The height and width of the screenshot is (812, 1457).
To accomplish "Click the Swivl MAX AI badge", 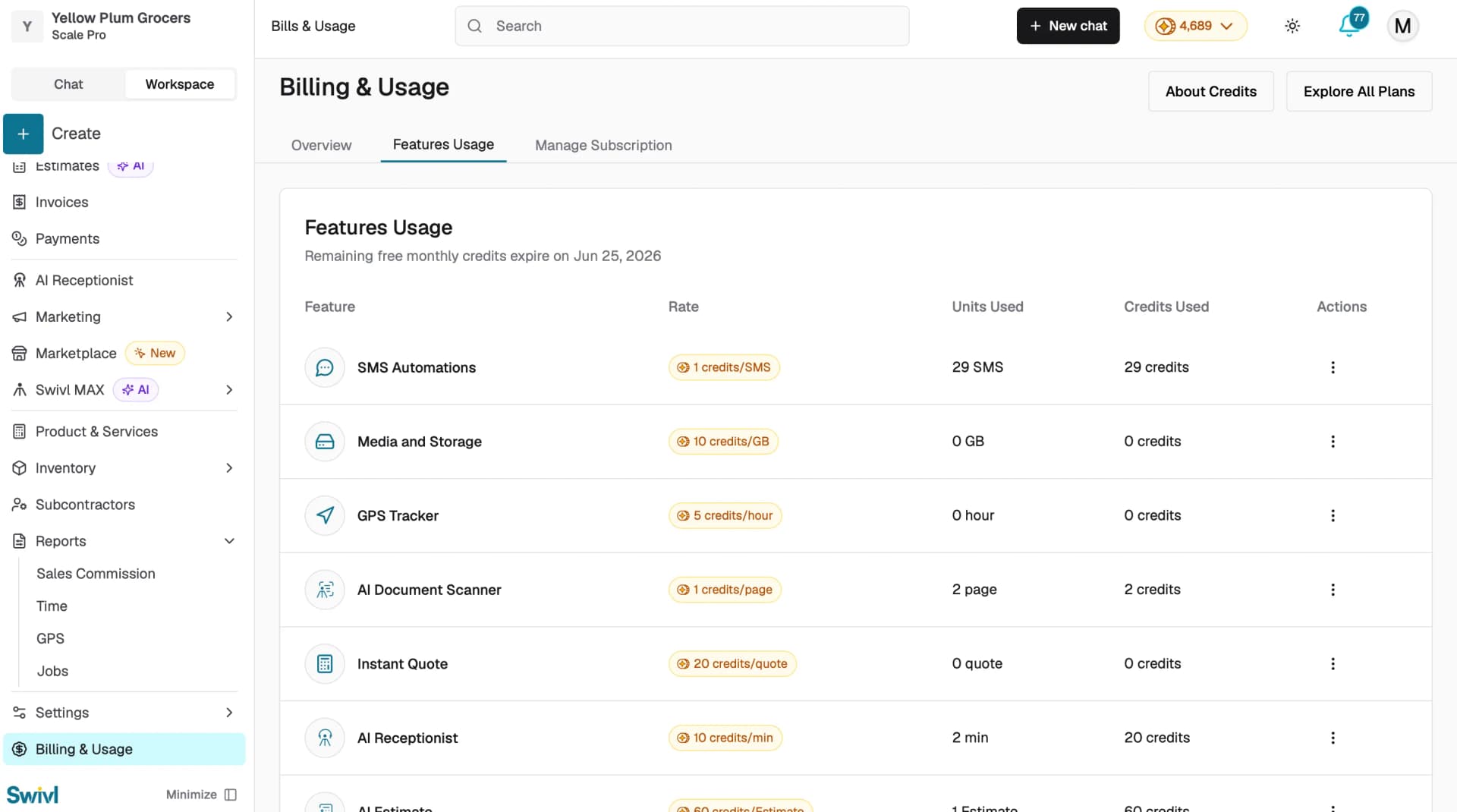I will pyautogui.click(x=136, y=390).
